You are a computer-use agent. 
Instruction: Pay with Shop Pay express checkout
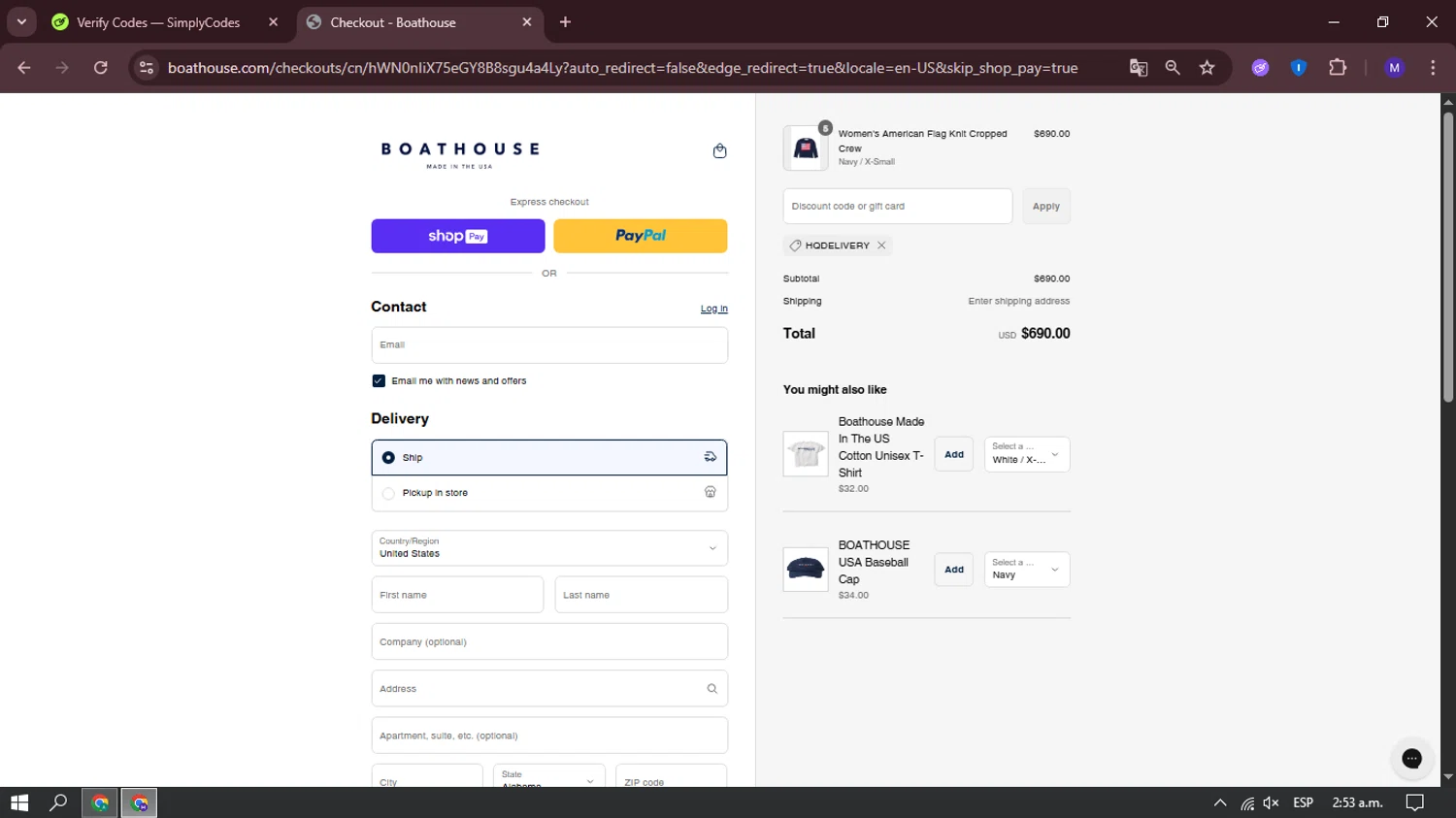tap(458, 236)
